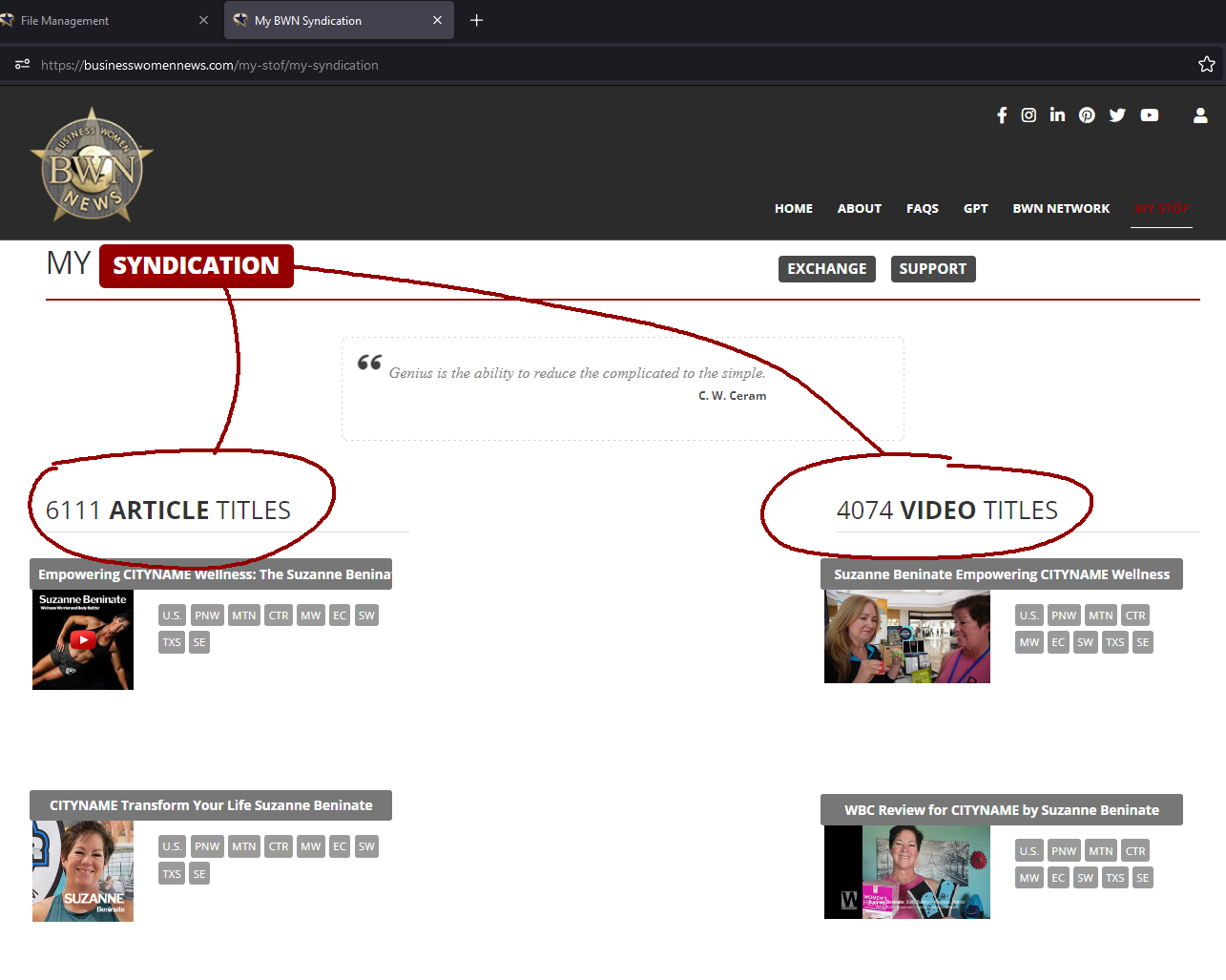This screenshot has height=980, width=1226.
Task: Play the Suzanne Beninate fitness article thumbnail
Action: 83,640
